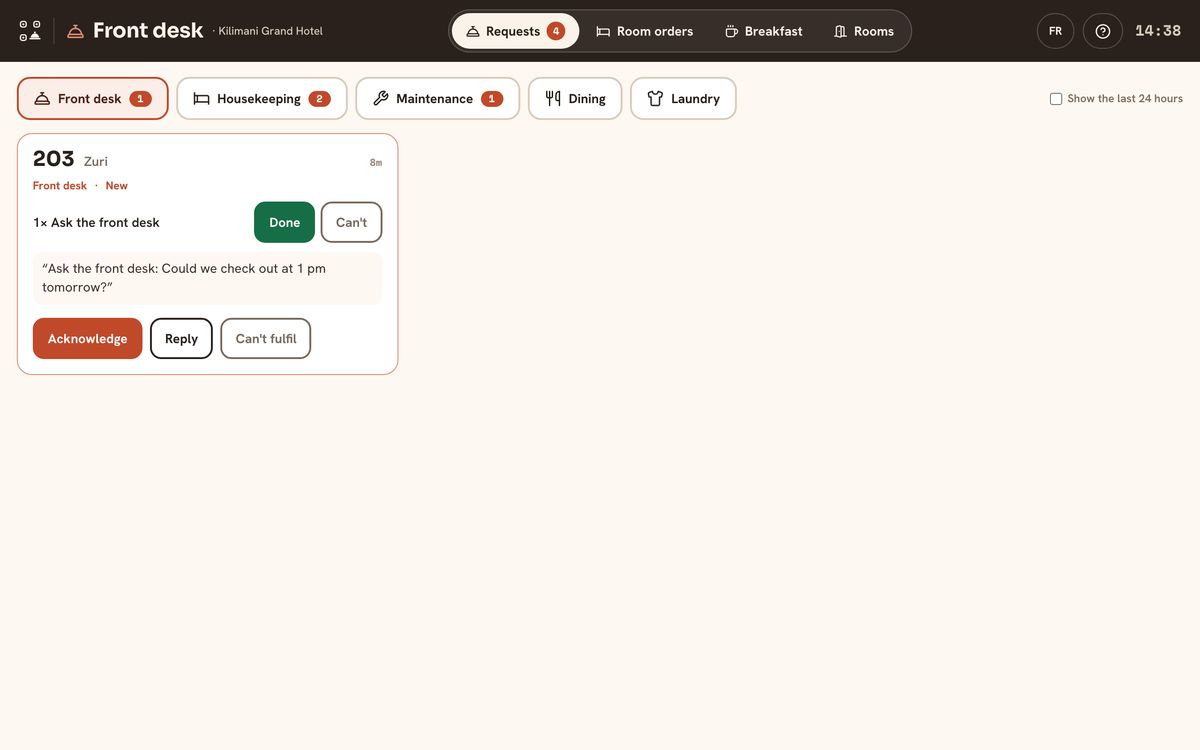Click the checkout request message quote

(207, 278)
